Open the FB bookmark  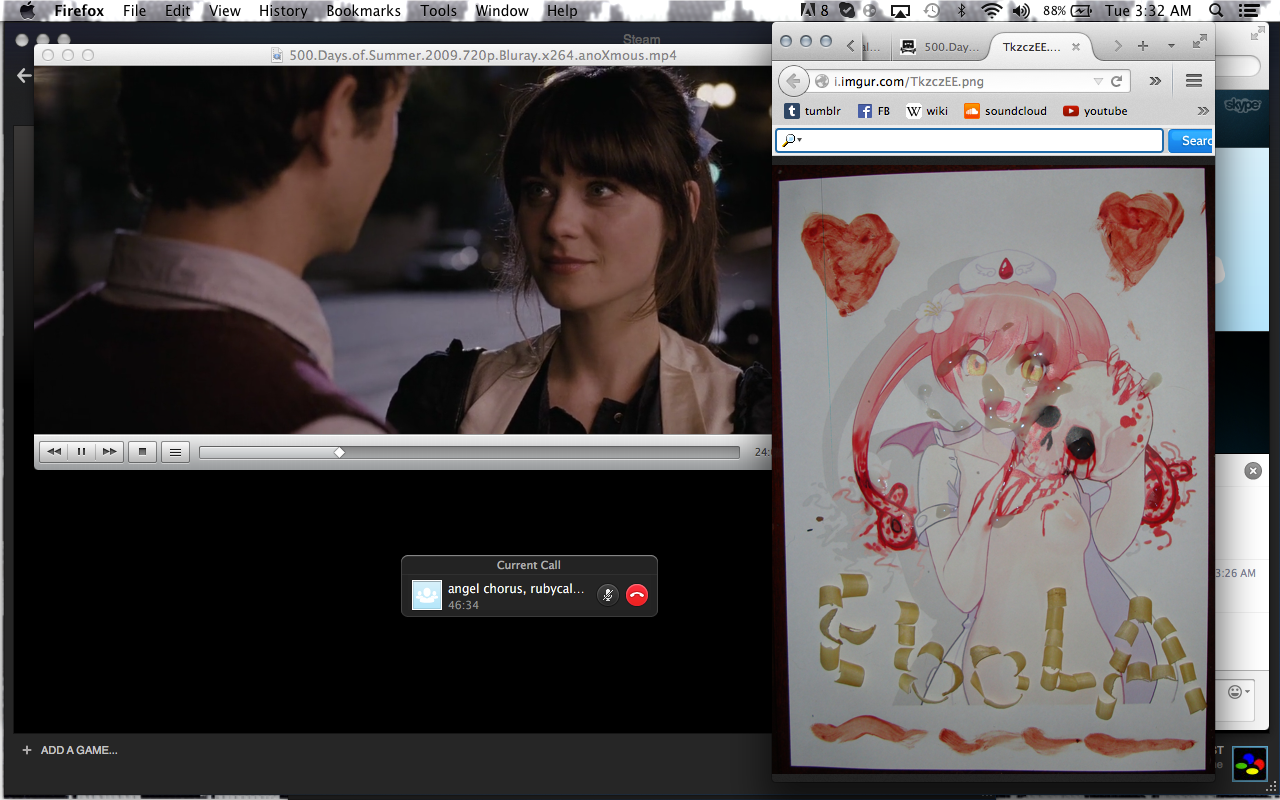pyautogui.click(x=874, y=111)
